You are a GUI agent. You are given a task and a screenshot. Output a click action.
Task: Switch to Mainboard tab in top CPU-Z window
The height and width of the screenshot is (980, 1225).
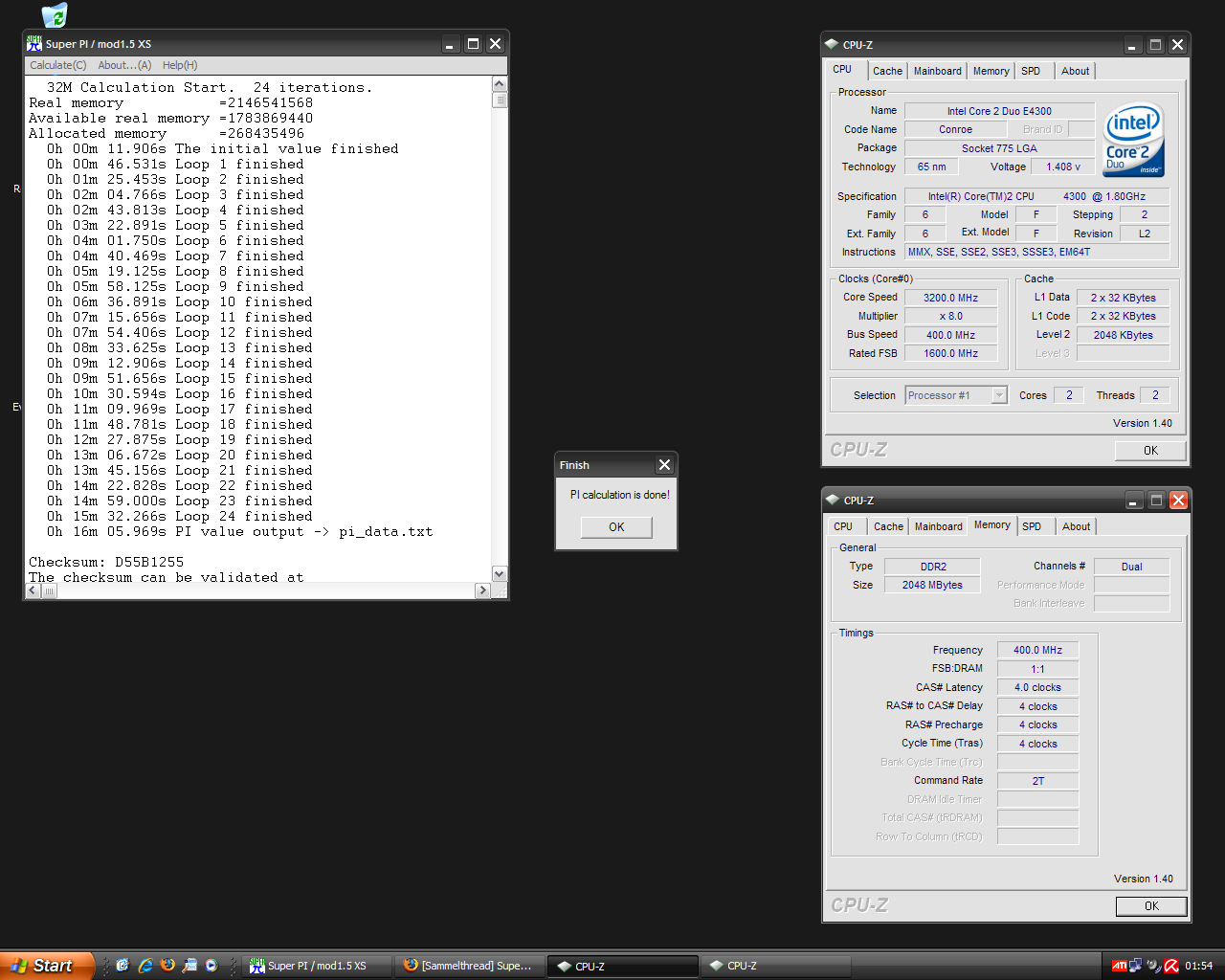(x=938, y=71)
